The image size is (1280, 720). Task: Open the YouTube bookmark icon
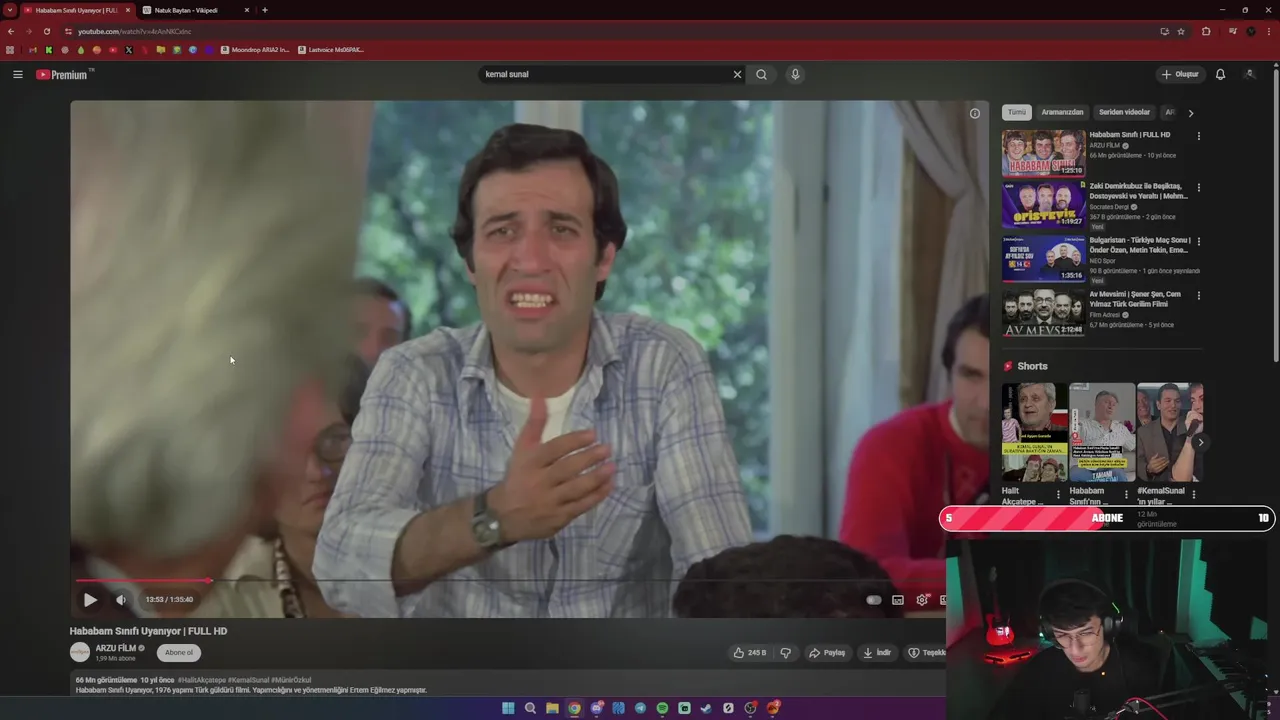[x=113, y=50]
